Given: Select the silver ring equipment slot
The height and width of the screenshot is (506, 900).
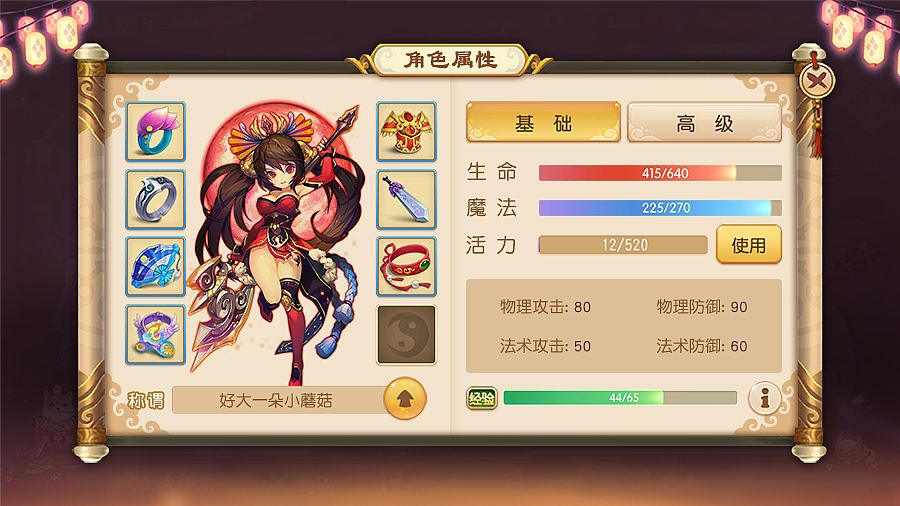Looking at the screenshot, I should point(156,199).
